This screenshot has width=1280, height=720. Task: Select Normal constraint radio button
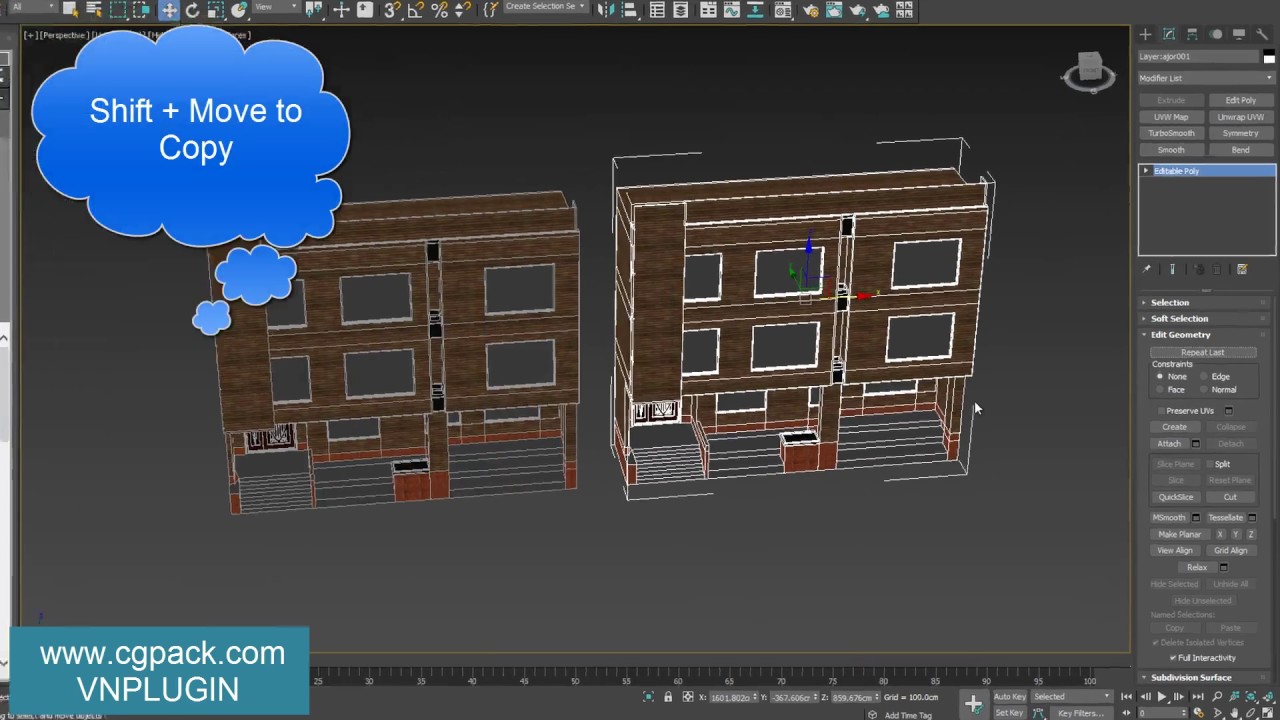pos(1204,389)
